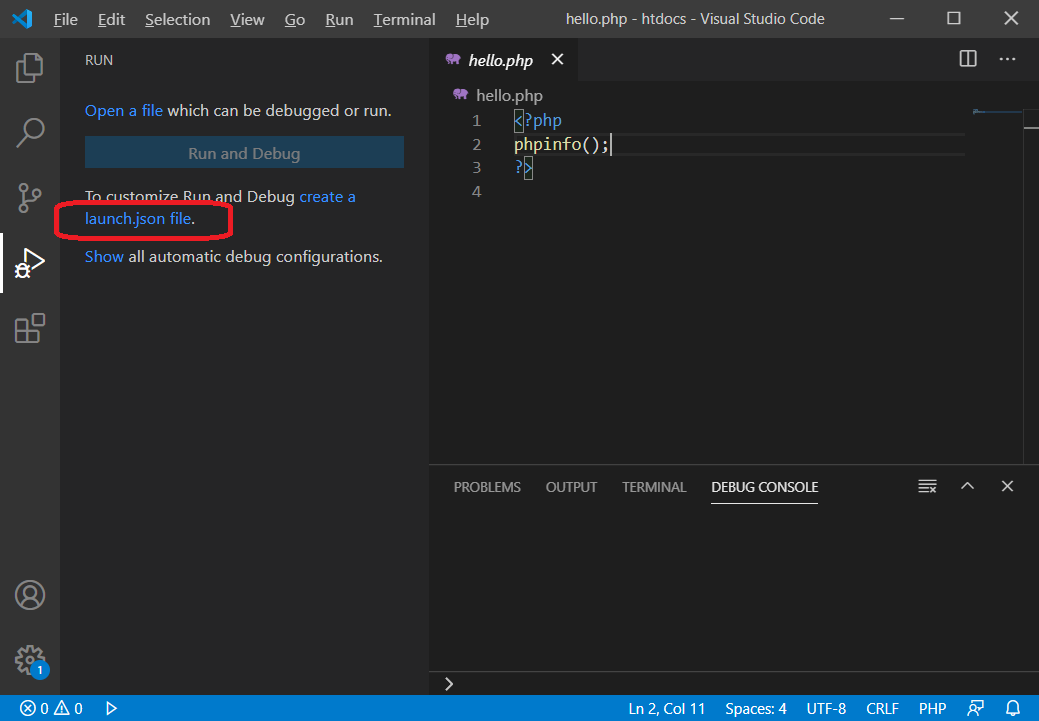Clear the debug console output
1039x721 pixels.
(927, 487)
